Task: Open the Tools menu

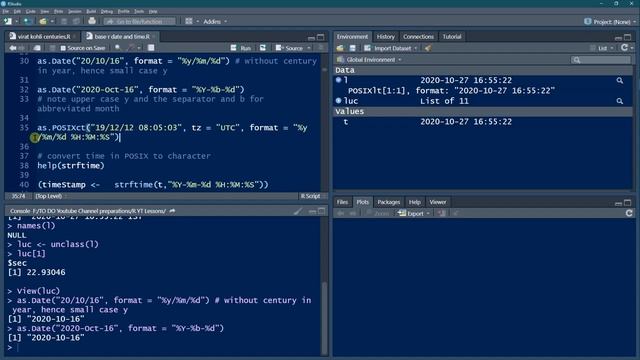Action: coord(139,11)
